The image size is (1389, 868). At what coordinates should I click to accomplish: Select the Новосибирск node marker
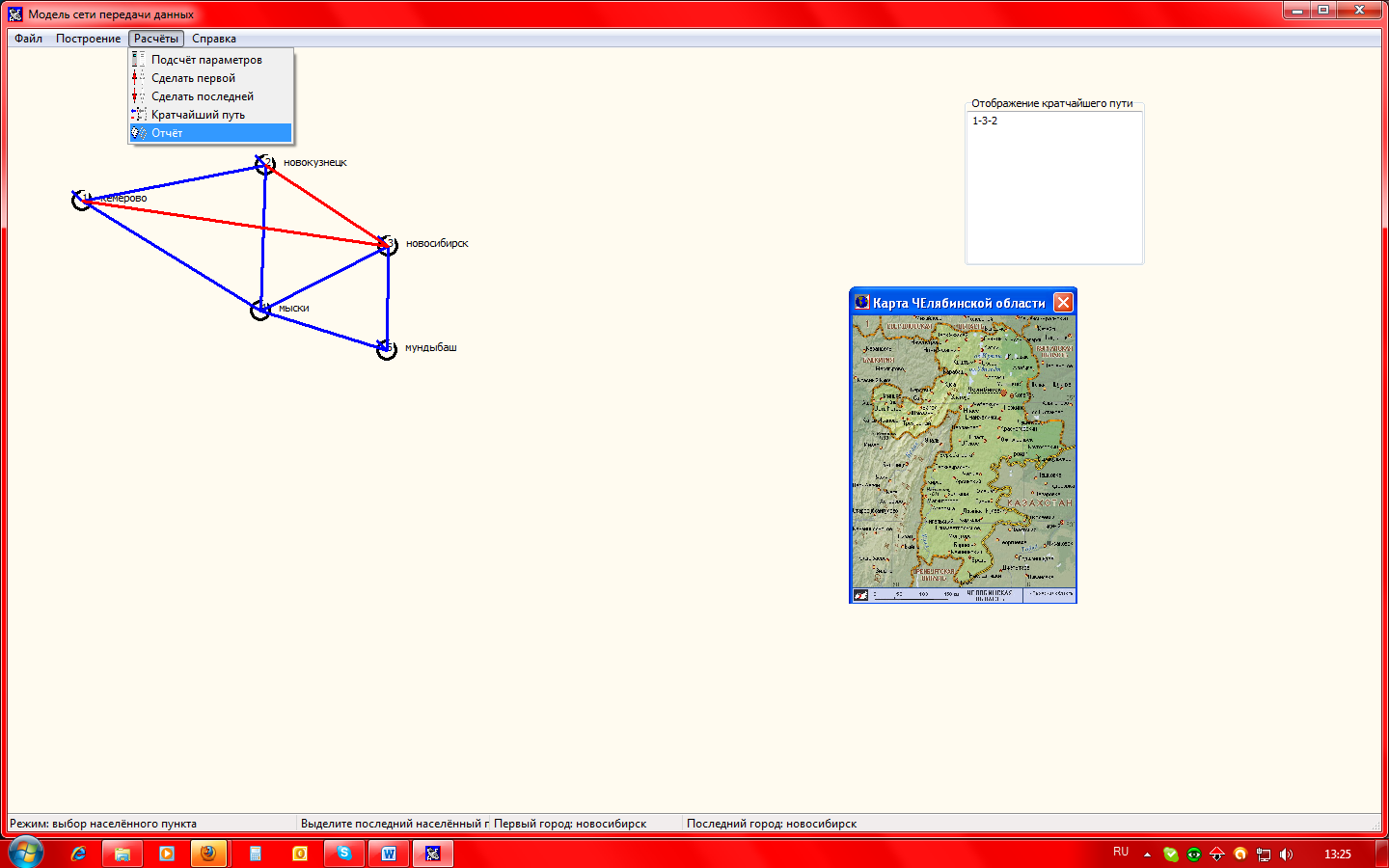tap(388, 245)
